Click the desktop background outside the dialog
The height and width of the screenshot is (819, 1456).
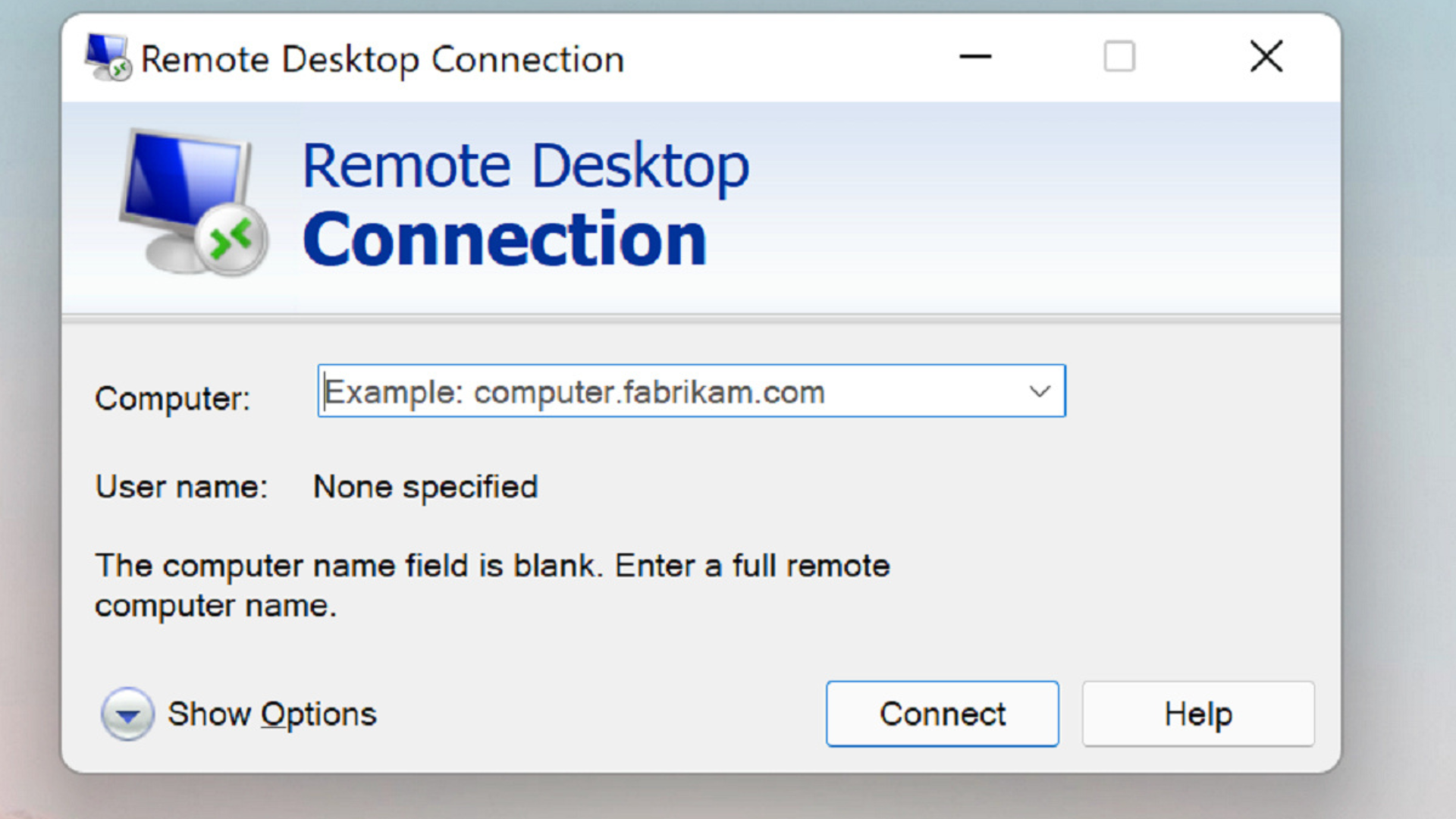point(1399,379)
